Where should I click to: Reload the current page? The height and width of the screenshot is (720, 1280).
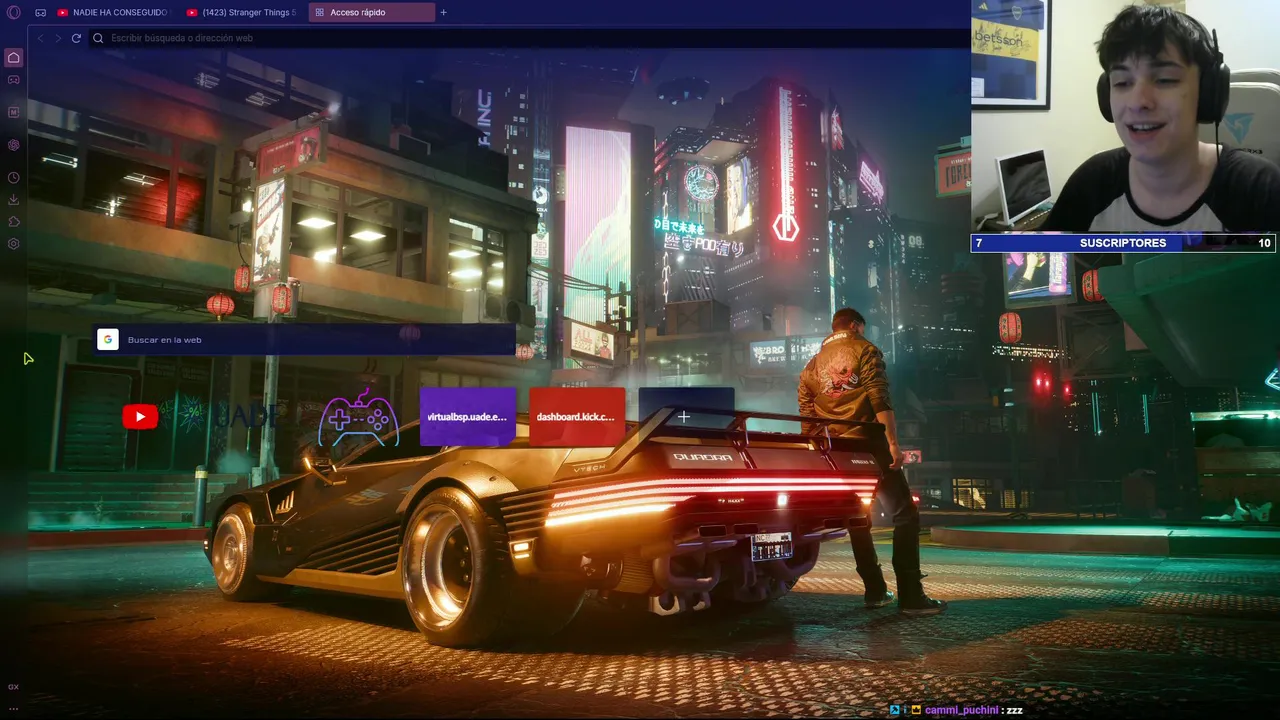(76, 38)
